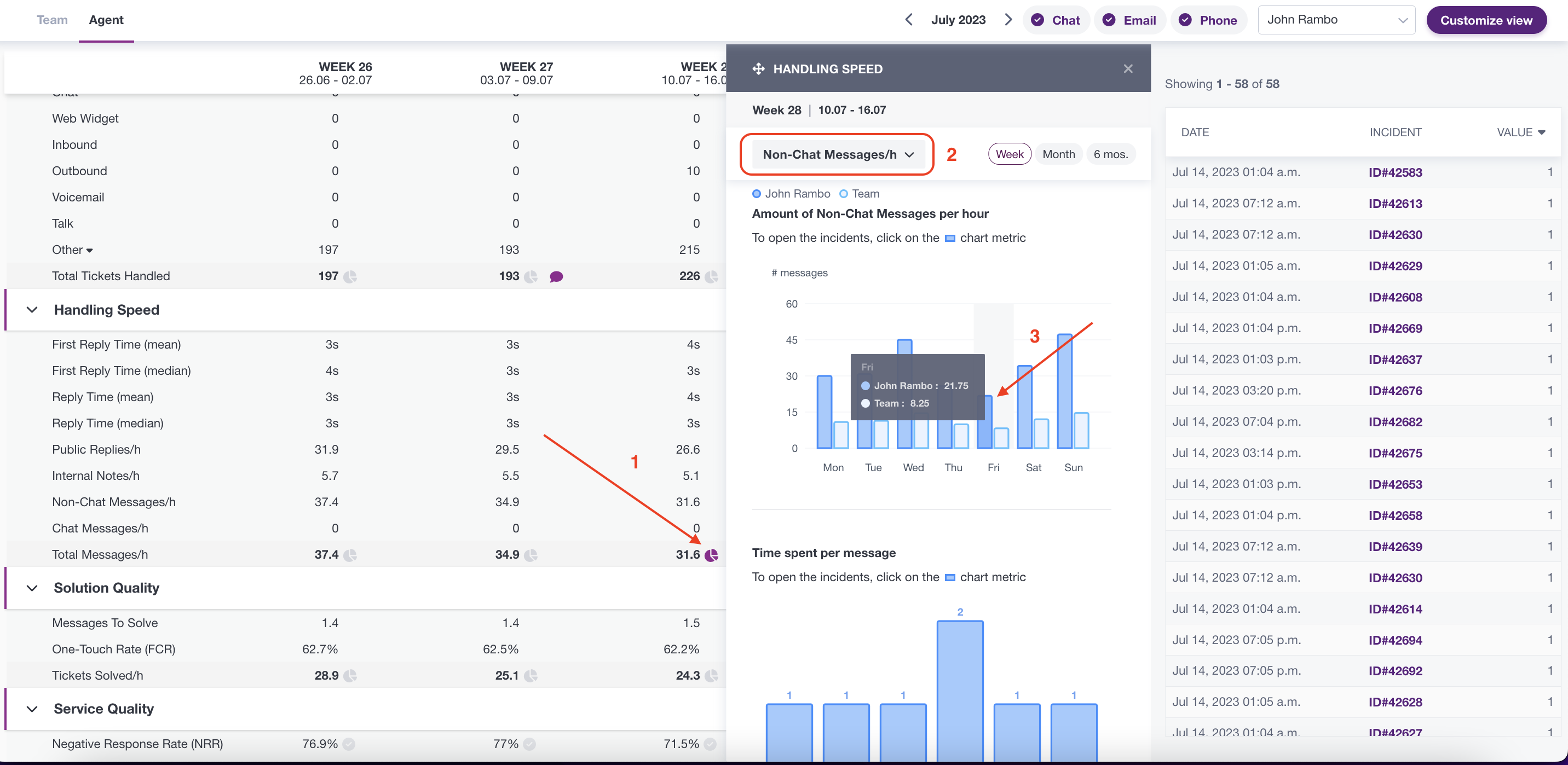This screenshot has width=1568, height=765.
Task: Click John Rambo's Monday bar in messages chart
Action: point(824,412)
